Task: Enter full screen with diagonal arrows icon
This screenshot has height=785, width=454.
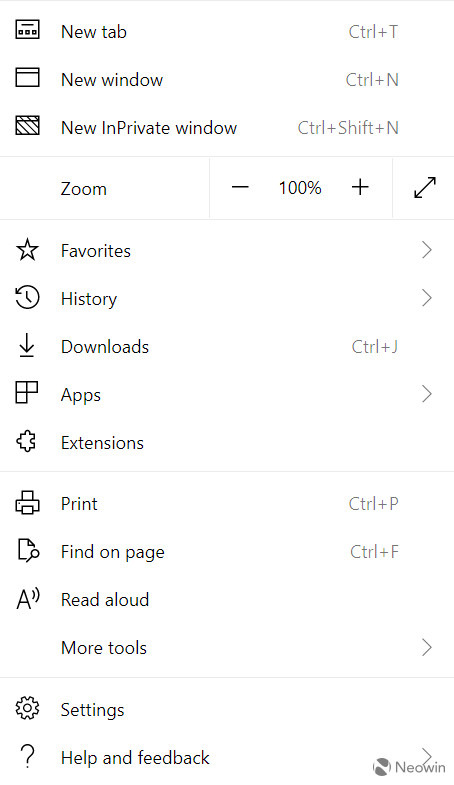Action: point(425,188)
